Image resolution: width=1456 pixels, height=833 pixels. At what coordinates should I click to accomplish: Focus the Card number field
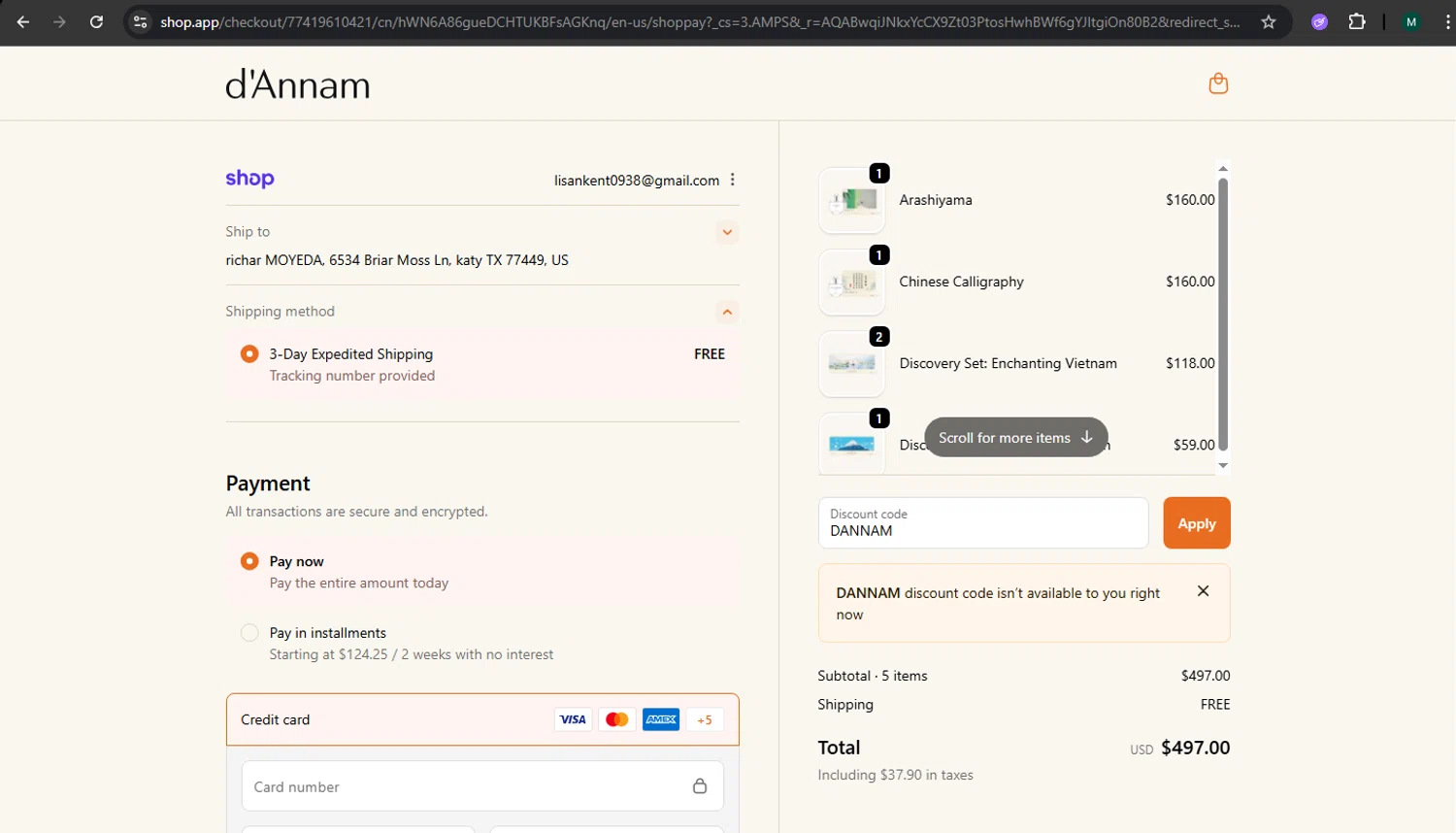click(x=482, y=786)
